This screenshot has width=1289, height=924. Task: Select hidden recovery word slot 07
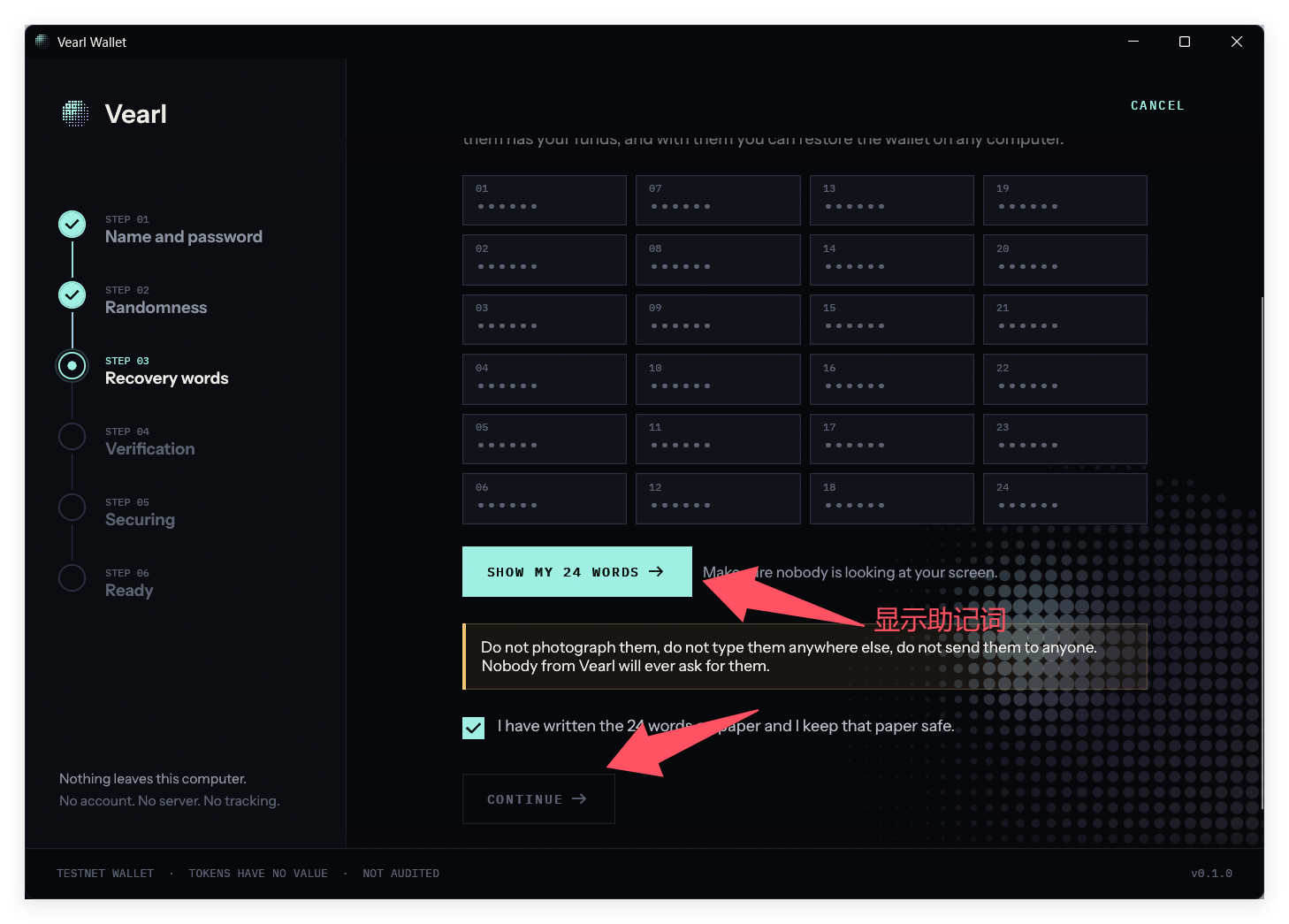pos(718,200)
